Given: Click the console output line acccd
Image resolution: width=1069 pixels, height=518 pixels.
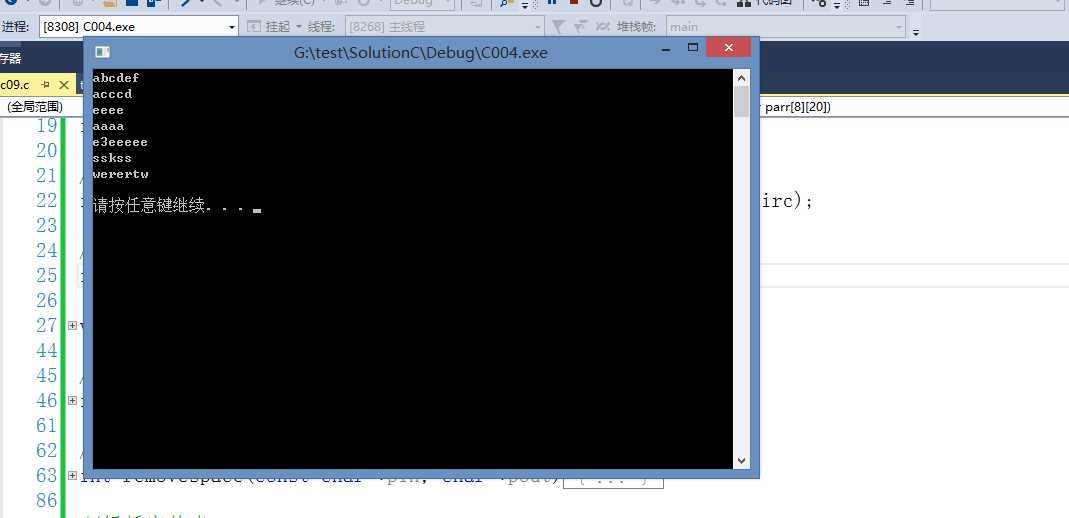Looking at the screenshot, I should [x=112, y=94].
